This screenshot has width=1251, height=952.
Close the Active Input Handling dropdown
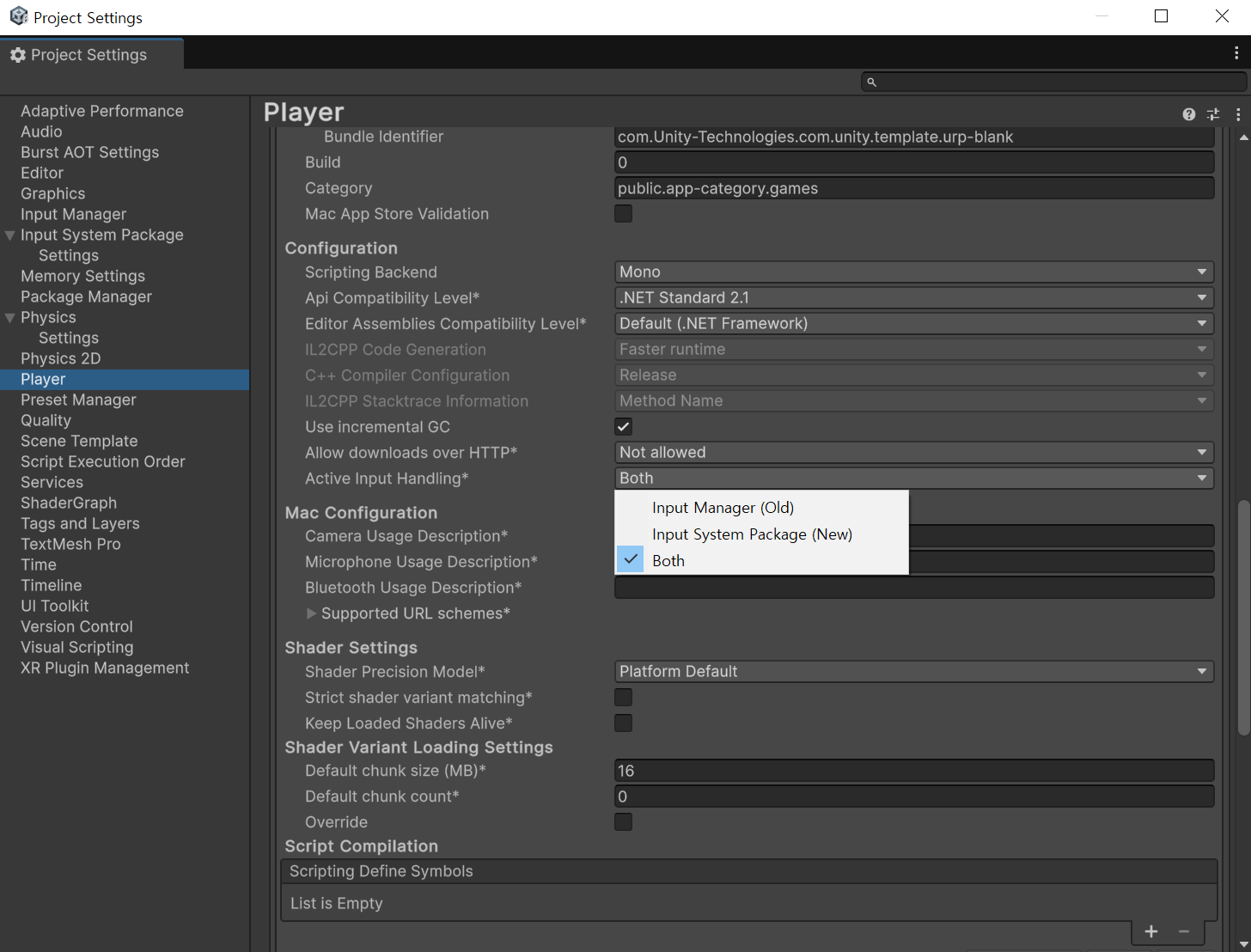click(x=914, y=478)
